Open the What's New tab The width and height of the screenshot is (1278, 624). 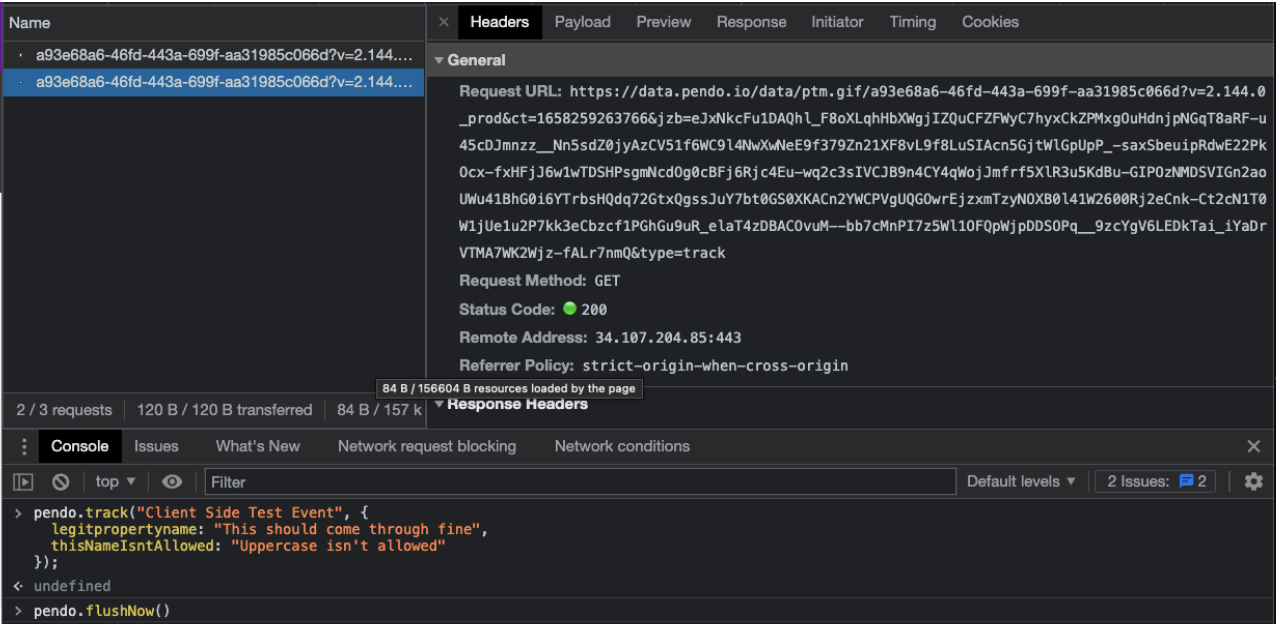click(258, 446)
